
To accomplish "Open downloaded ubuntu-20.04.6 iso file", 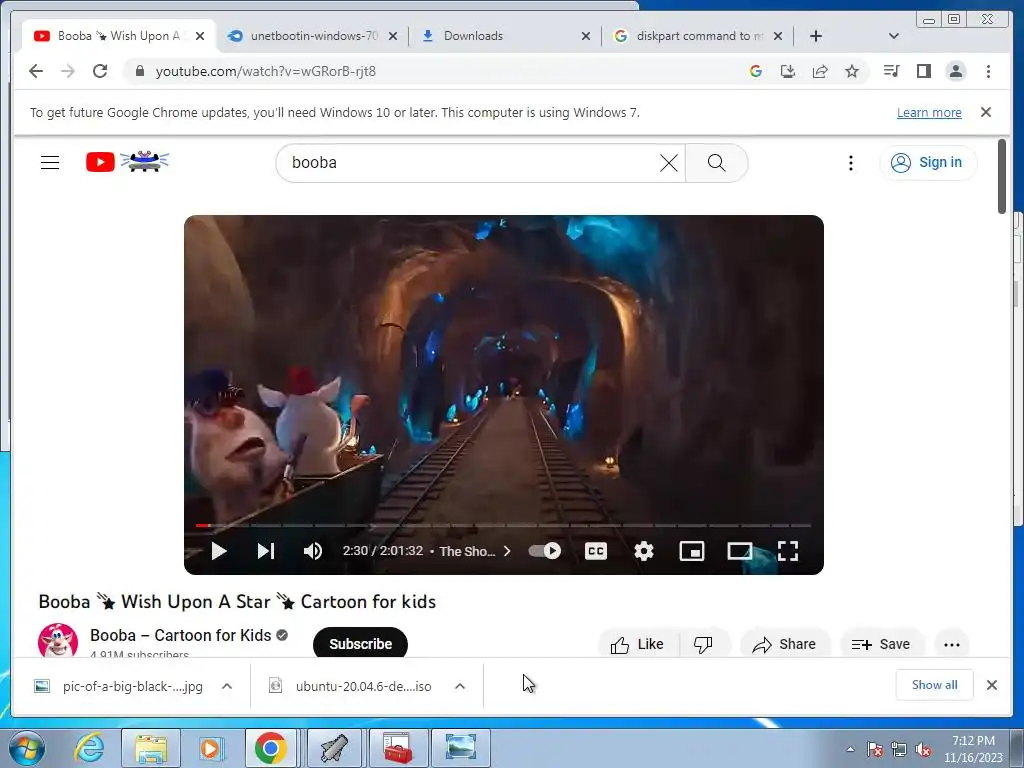I will click(353, 686).
